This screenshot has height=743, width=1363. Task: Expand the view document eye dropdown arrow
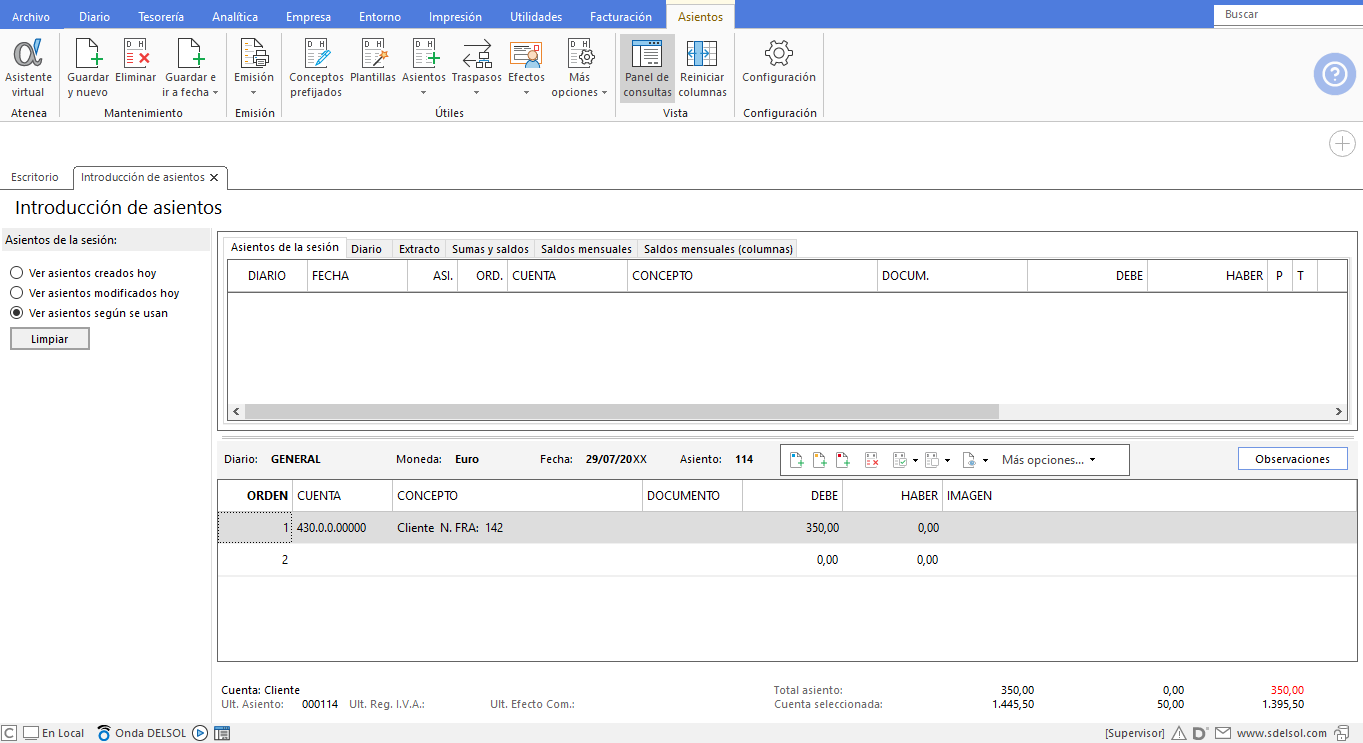pos(986,461)
